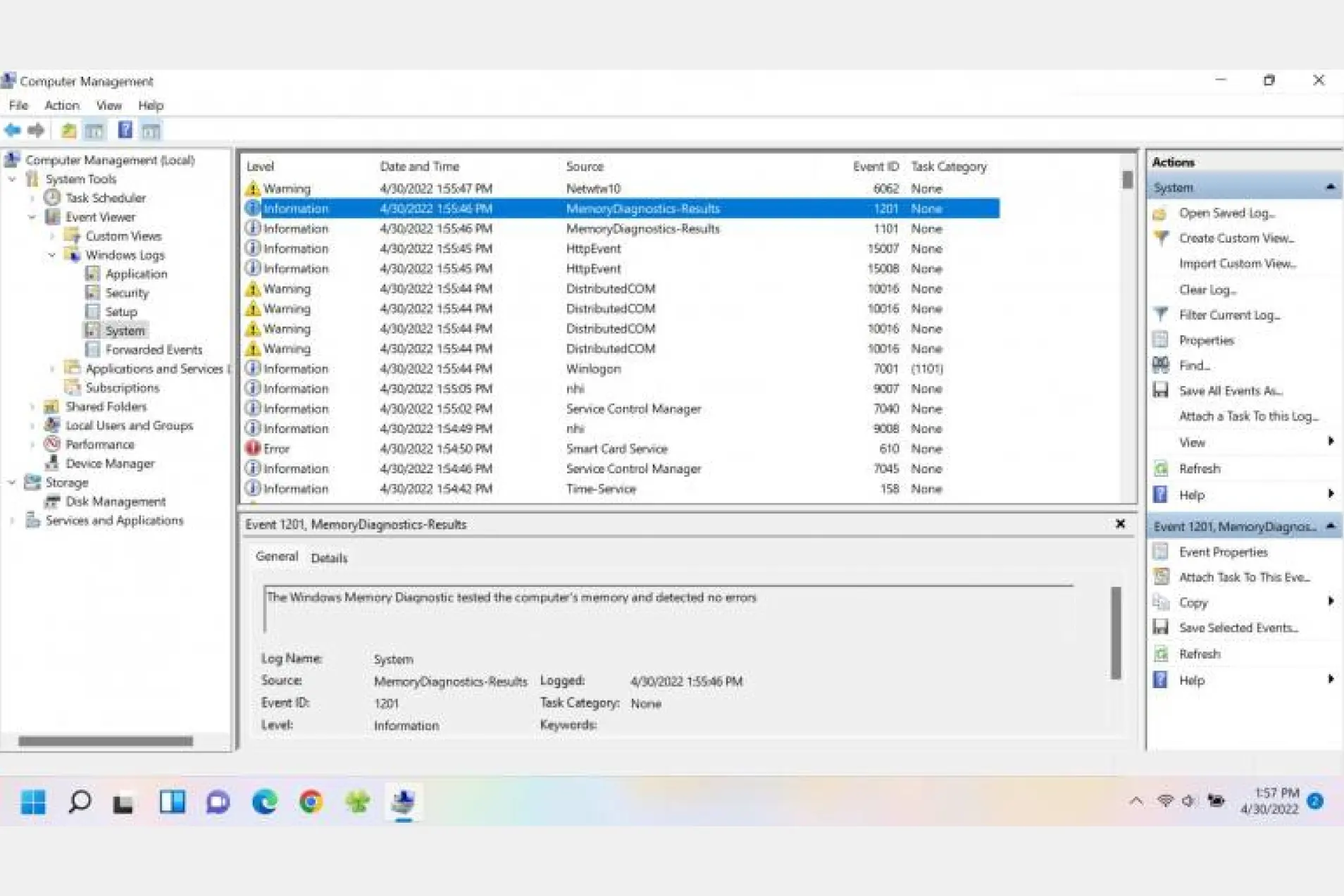Image resolution: width=1344 pixels, height=896 pixels.
Task: Select the Smart Card Service error event
Action: click(x=616, y=449)
